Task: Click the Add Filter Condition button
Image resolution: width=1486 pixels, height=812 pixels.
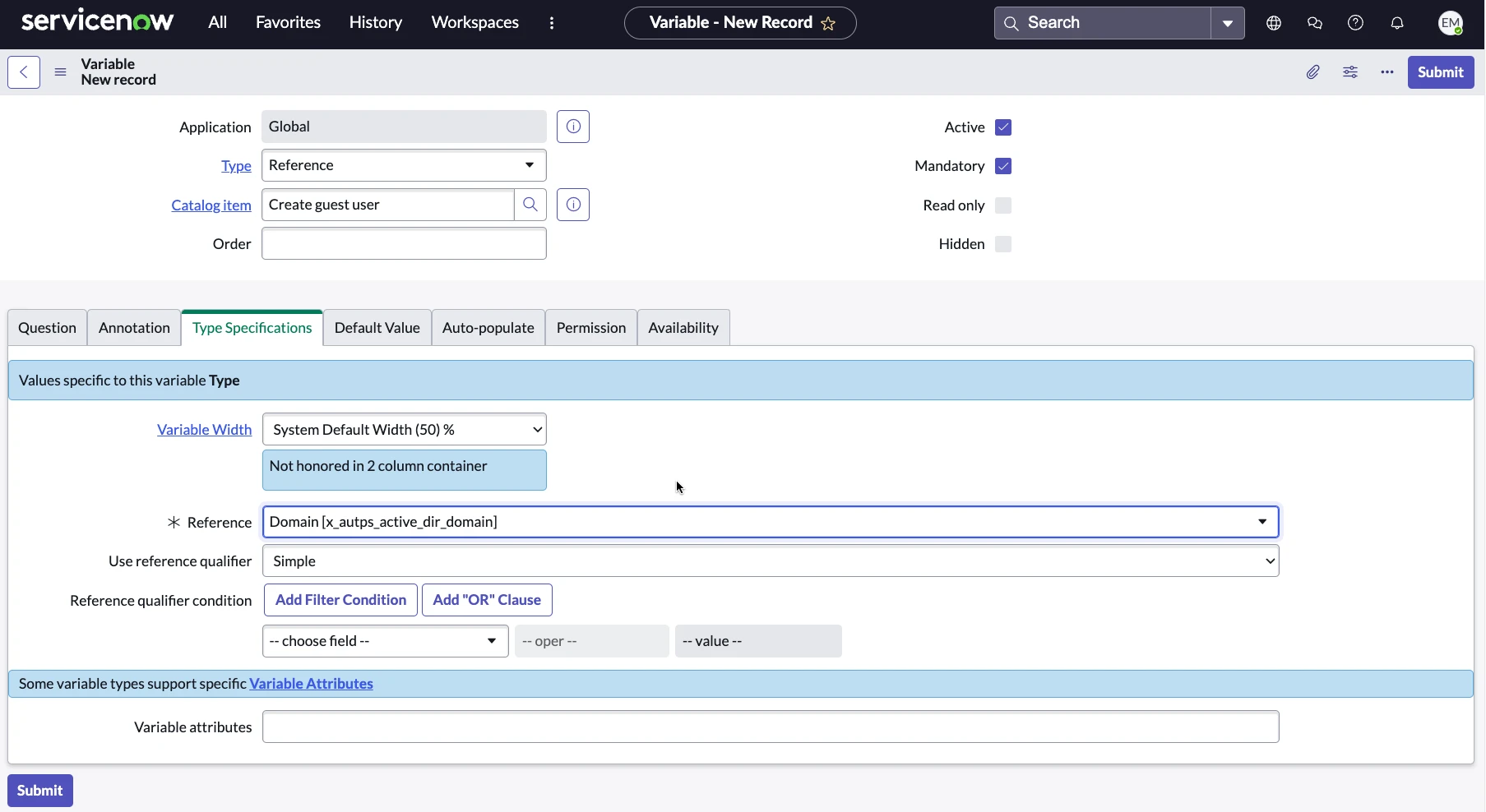Action: click(x=340, y=600)
